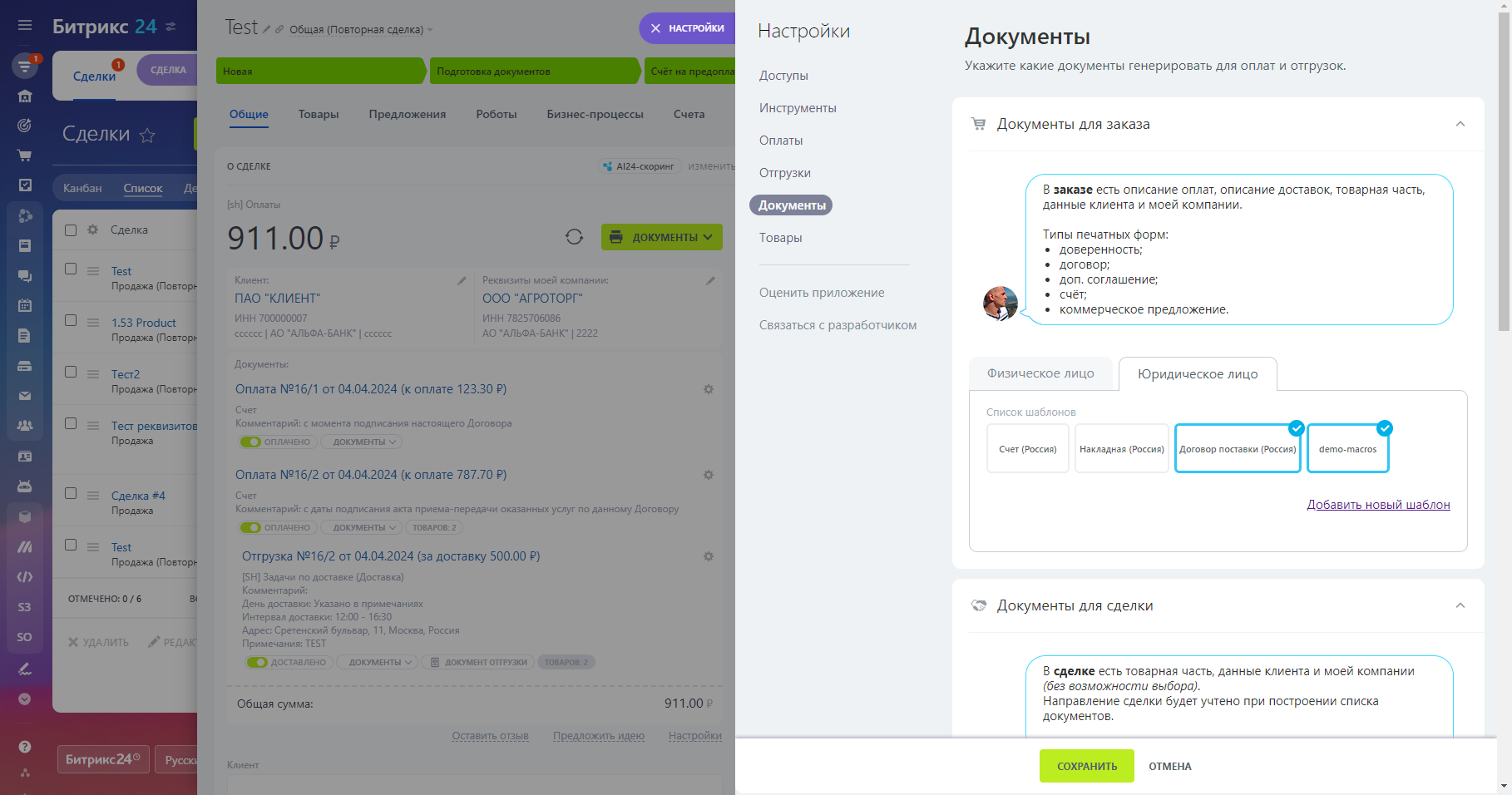The height and width of the screenshot is (795, 1512).
Task: Open gear settings for Отгрузка №16/2
Action: coord(709,556)
